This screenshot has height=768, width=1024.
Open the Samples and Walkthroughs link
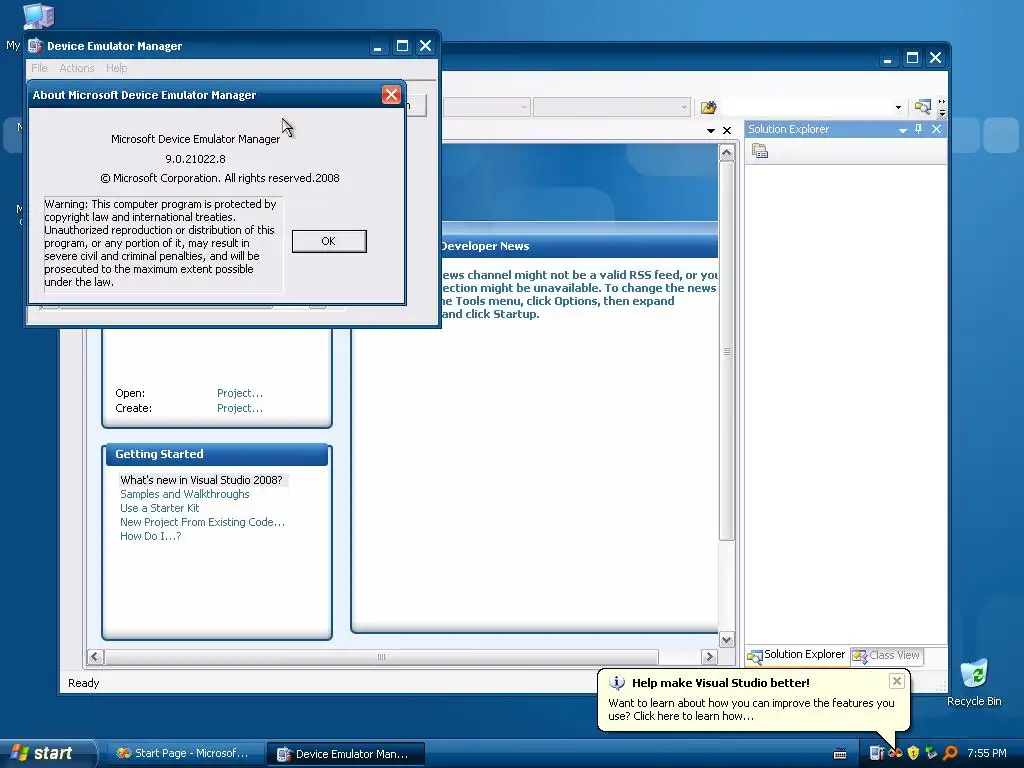(185, 494)
